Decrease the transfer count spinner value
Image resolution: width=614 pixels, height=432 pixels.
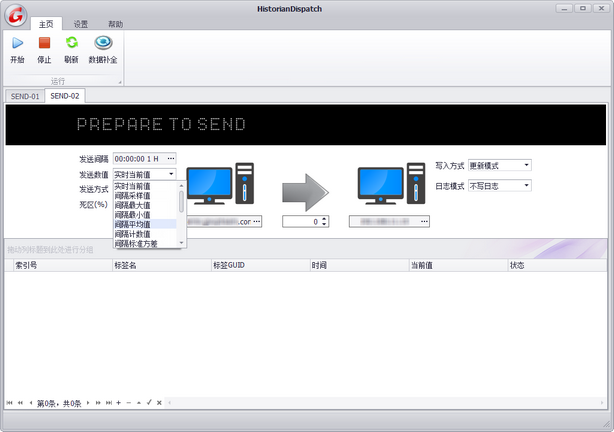324,224
